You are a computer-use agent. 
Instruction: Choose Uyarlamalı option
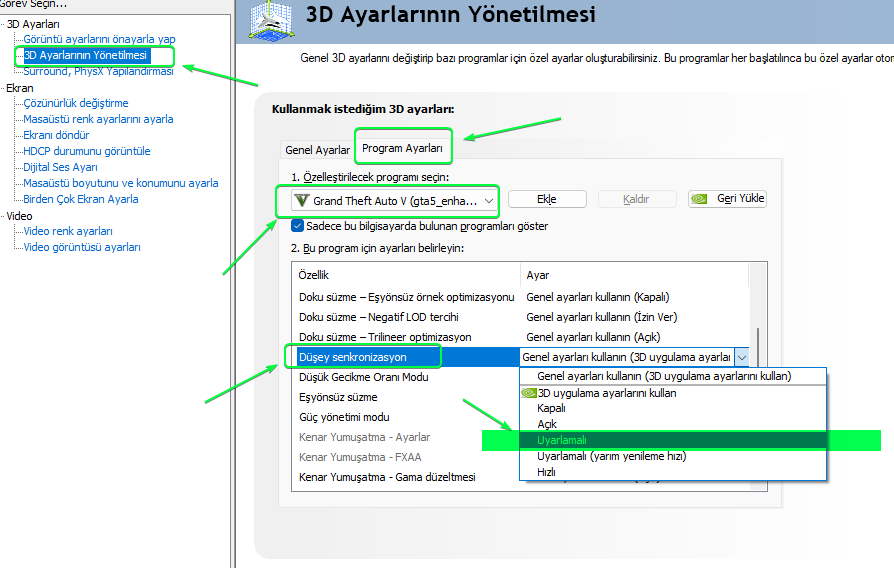(673, 440)
